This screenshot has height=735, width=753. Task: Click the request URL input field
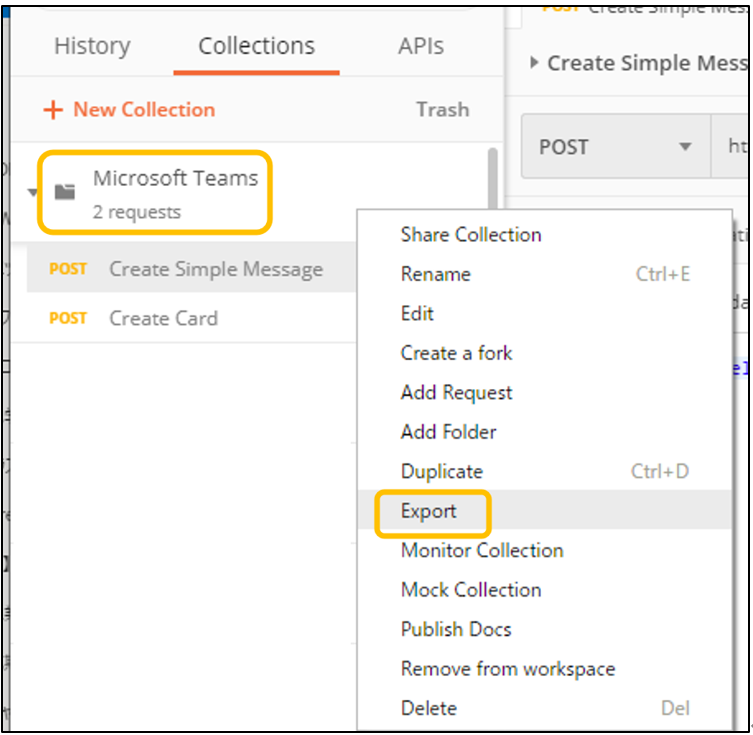[730, 146]
